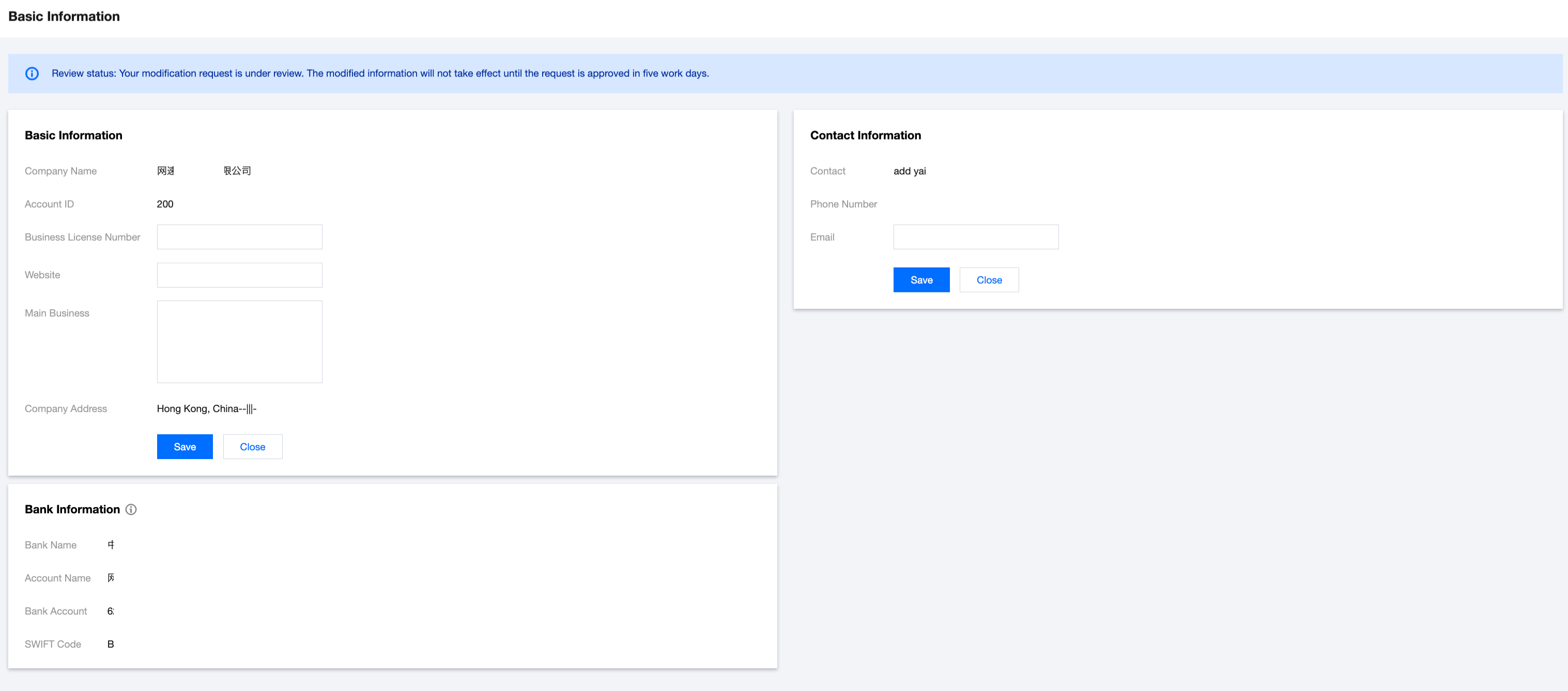The height and width of the screenshot is (691, 1568).
Task: Click the contact name add yai
Action: point(910,171)
